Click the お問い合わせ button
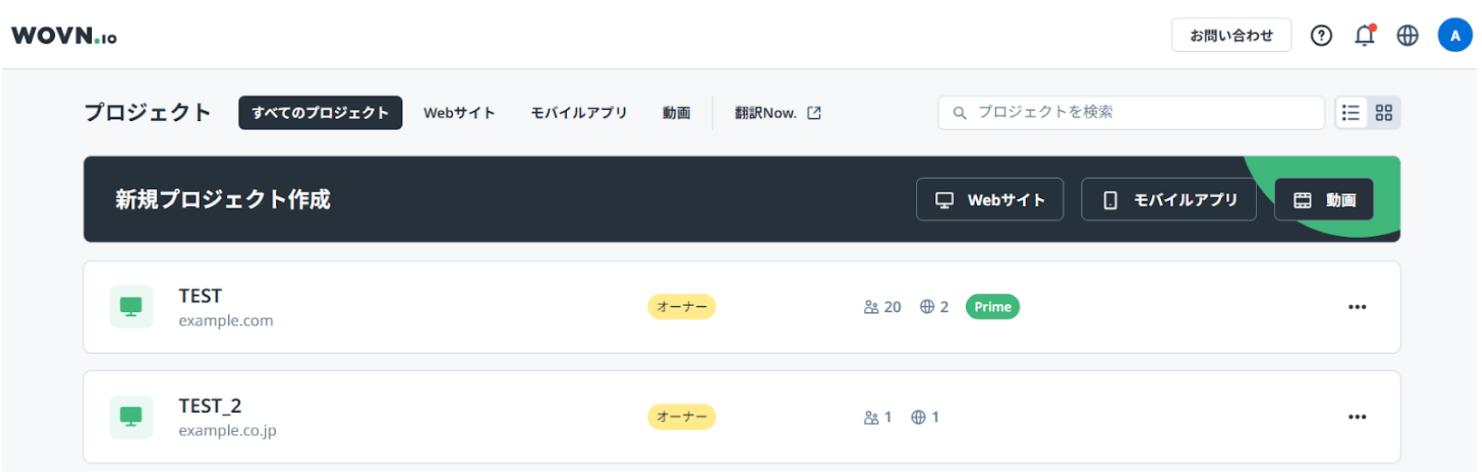 pos(1231,36)
